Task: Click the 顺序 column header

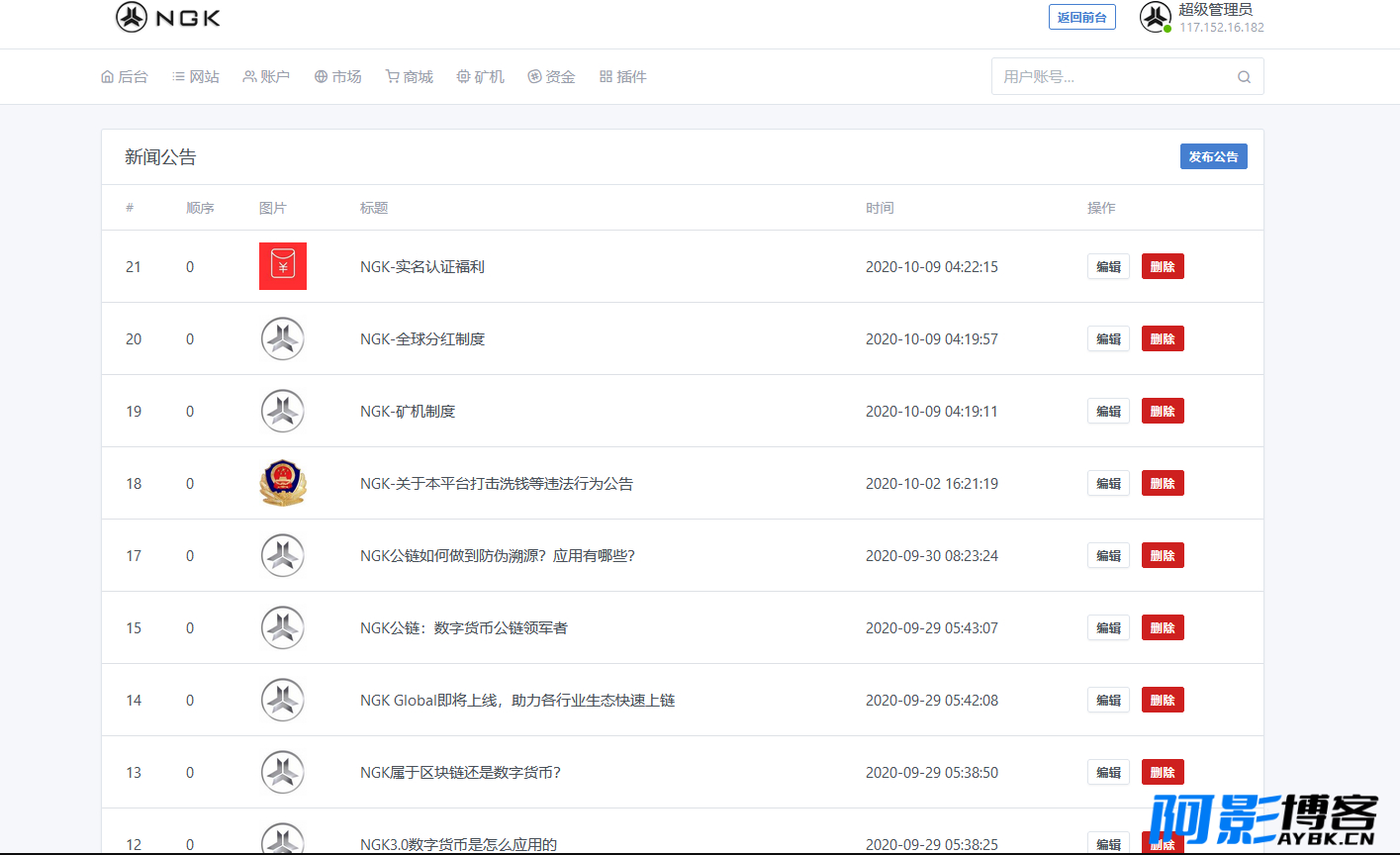Action: [200, 208]
